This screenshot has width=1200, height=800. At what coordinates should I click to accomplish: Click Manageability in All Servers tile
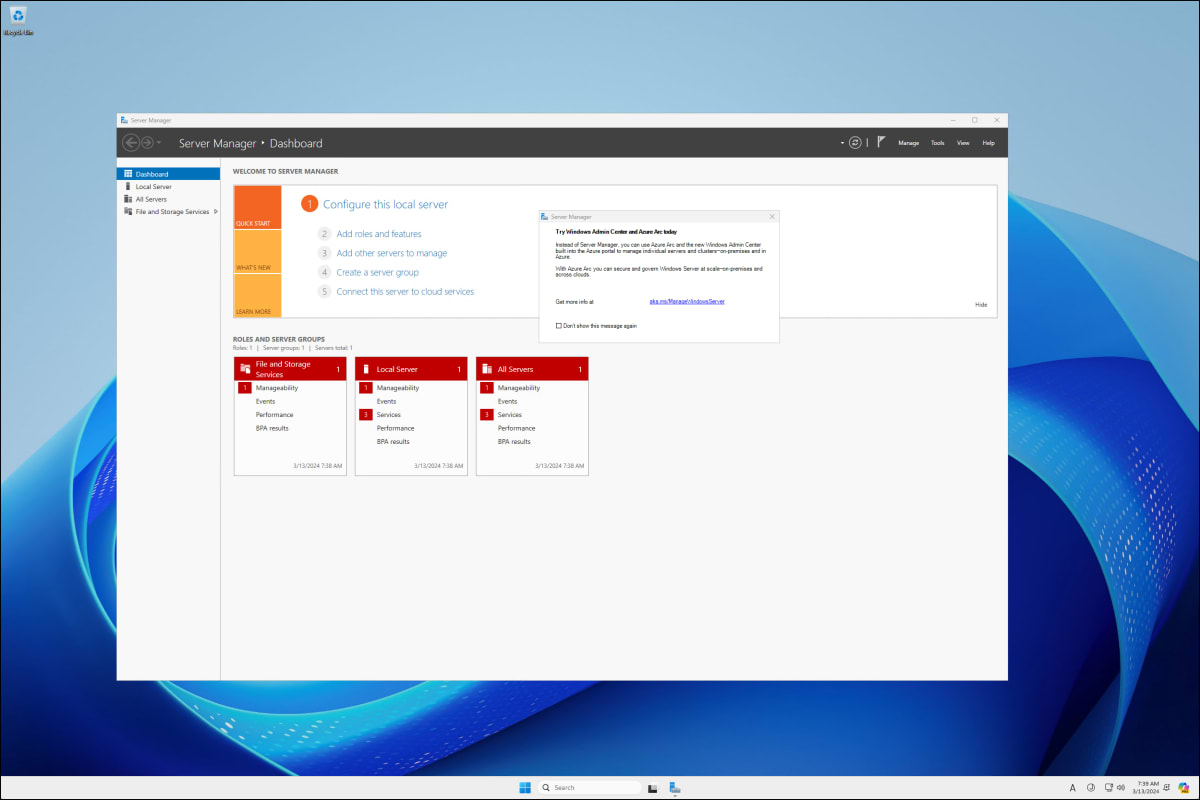(519, 388)
